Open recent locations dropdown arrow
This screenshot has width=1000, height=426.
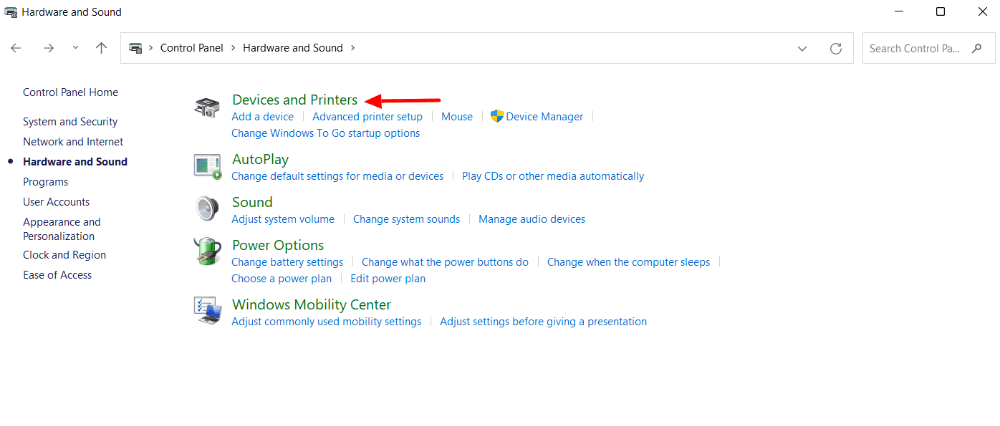point(75,48)
